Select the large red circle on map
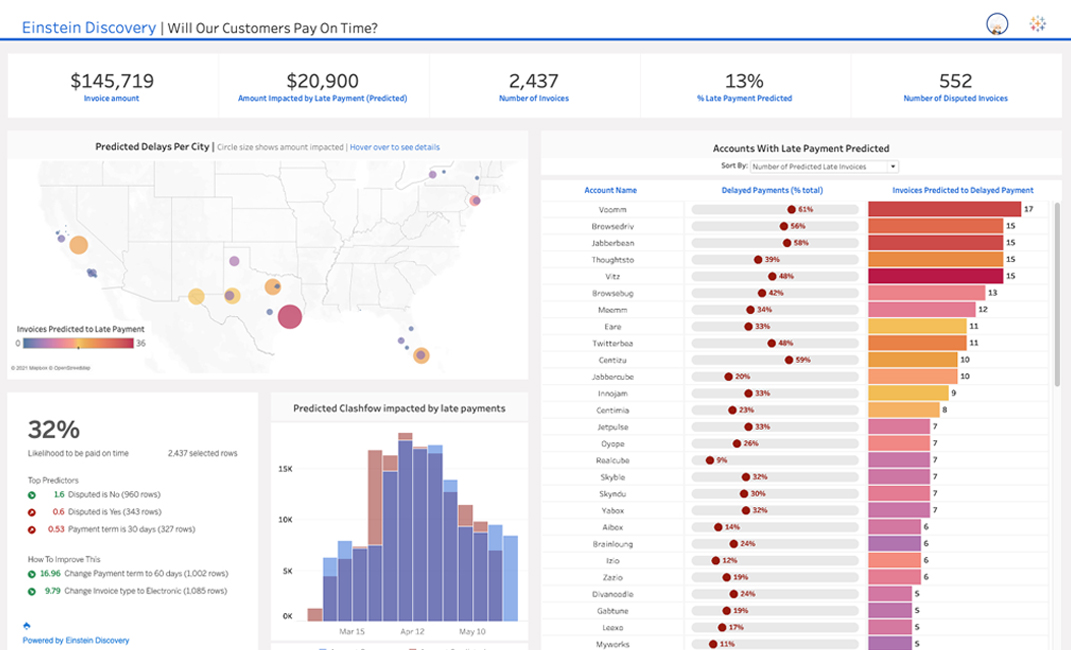 tap(290, 317)
